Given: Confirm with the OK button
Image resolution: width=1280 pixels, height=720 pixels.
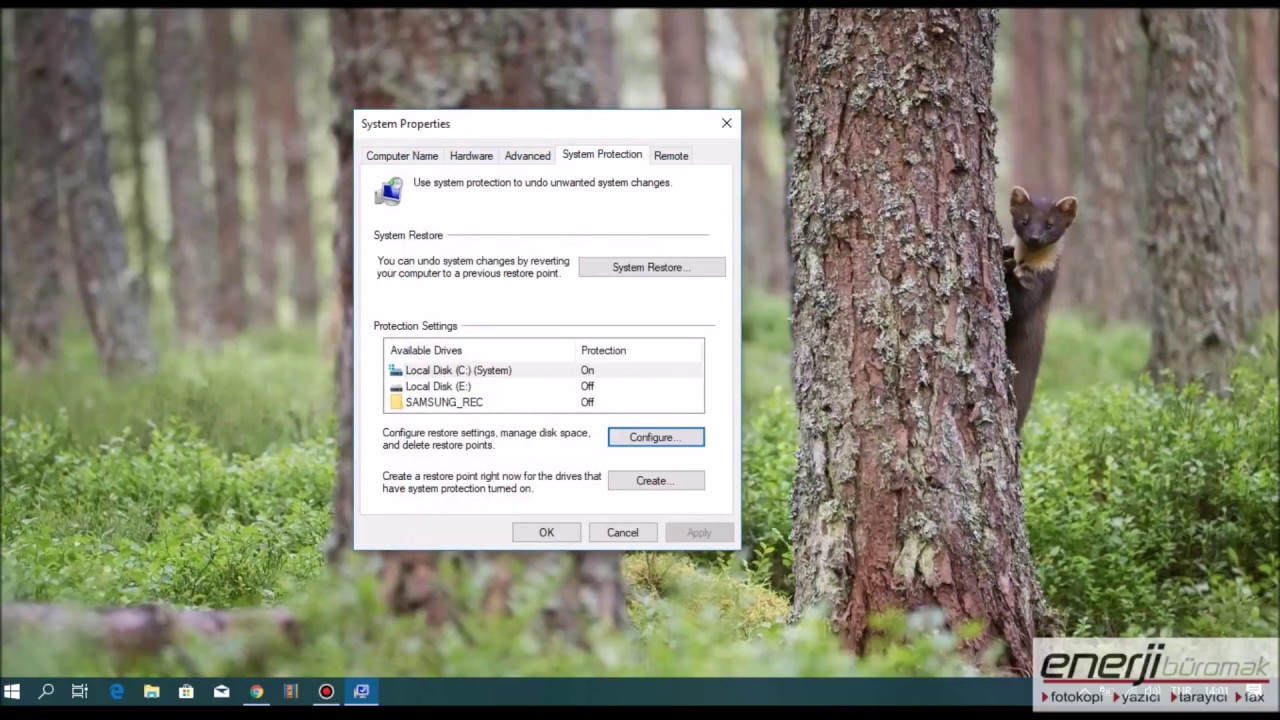Looking at the screenshot, I should 546,533.
